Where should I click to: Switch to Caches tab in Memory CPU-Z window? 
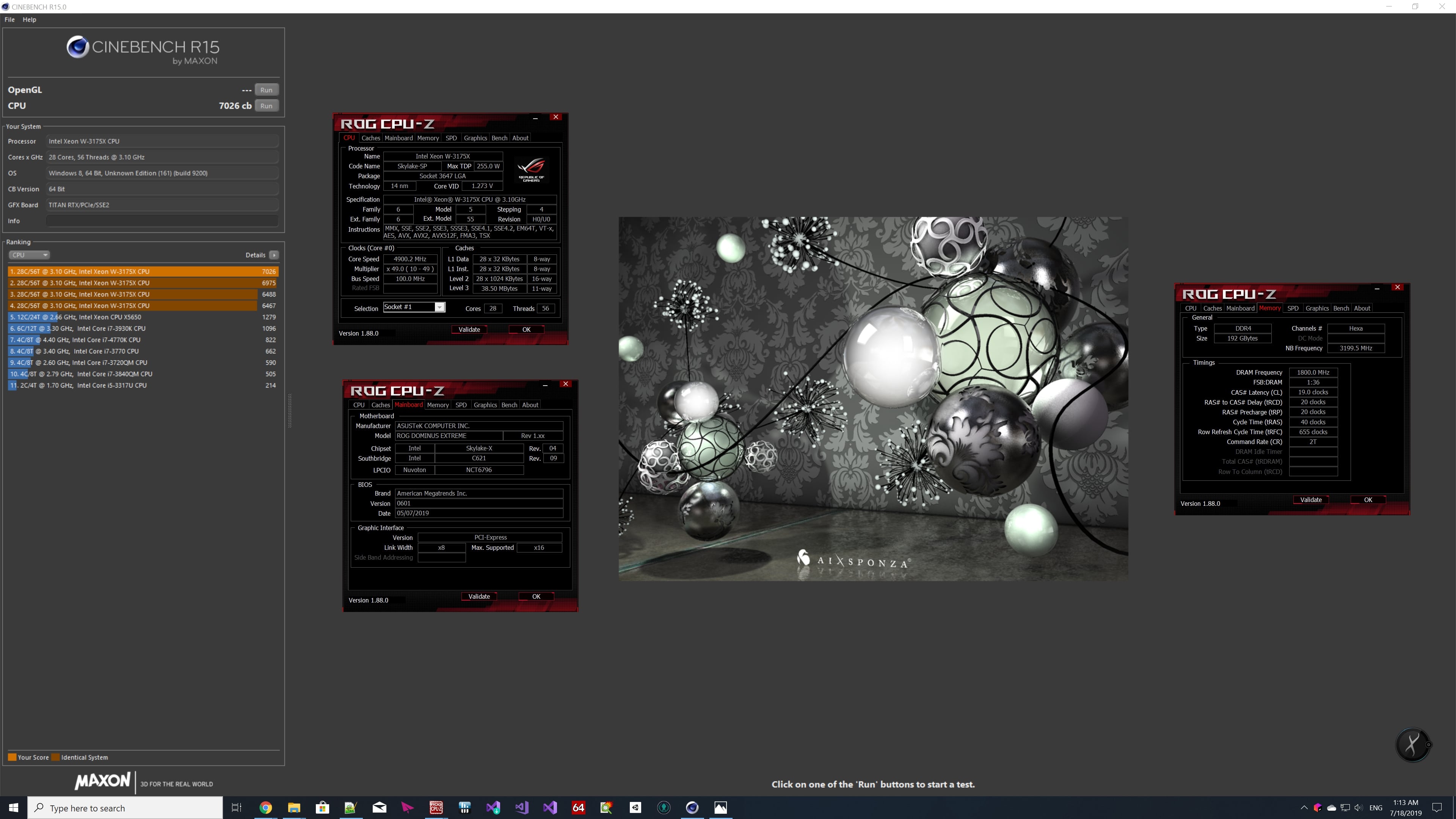(x=1213, y=308)
